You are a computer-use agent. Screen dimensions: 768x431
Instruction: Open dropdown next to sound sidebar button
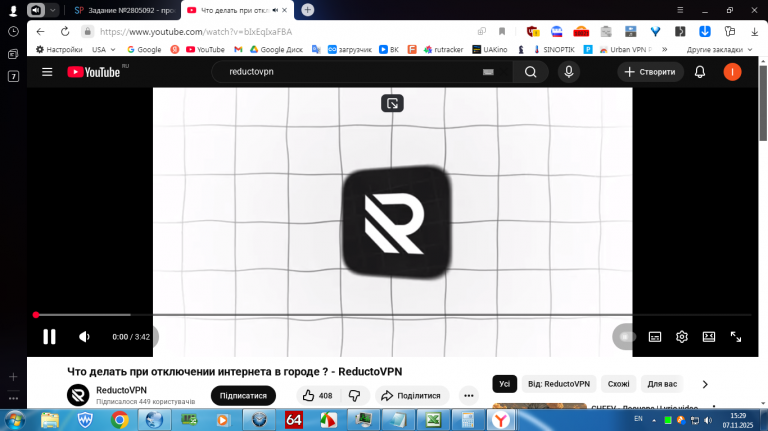tap(52, 10)
